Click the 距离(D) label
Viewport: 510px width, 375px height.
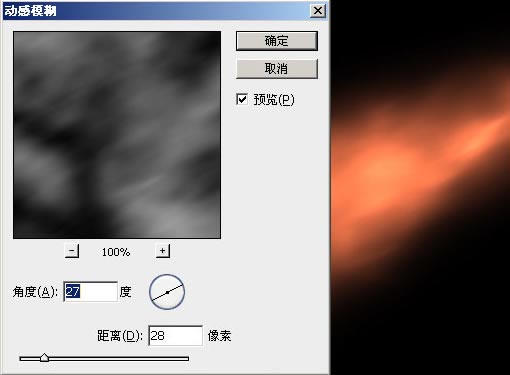[120, 336]
